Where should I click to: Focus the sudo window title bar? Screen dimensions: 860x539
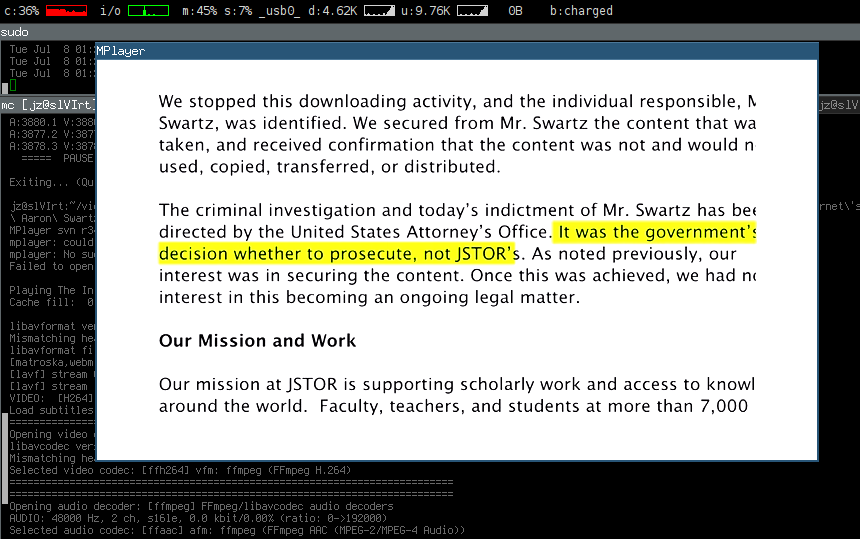tap(430, 32)
